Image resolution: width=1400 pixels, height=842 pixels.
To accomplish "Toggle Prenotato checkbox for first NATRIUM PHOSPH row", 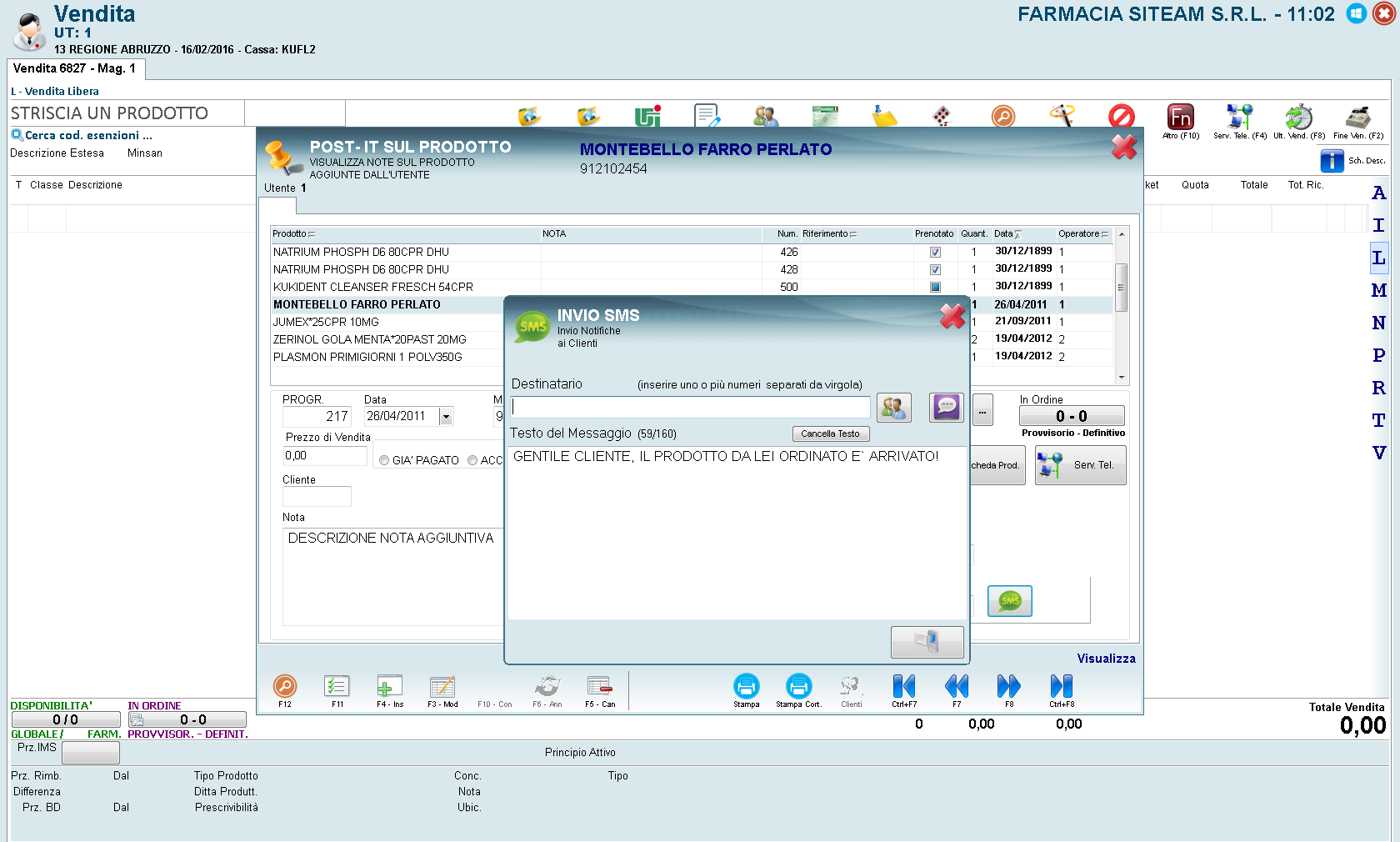I will coord(935,252).
